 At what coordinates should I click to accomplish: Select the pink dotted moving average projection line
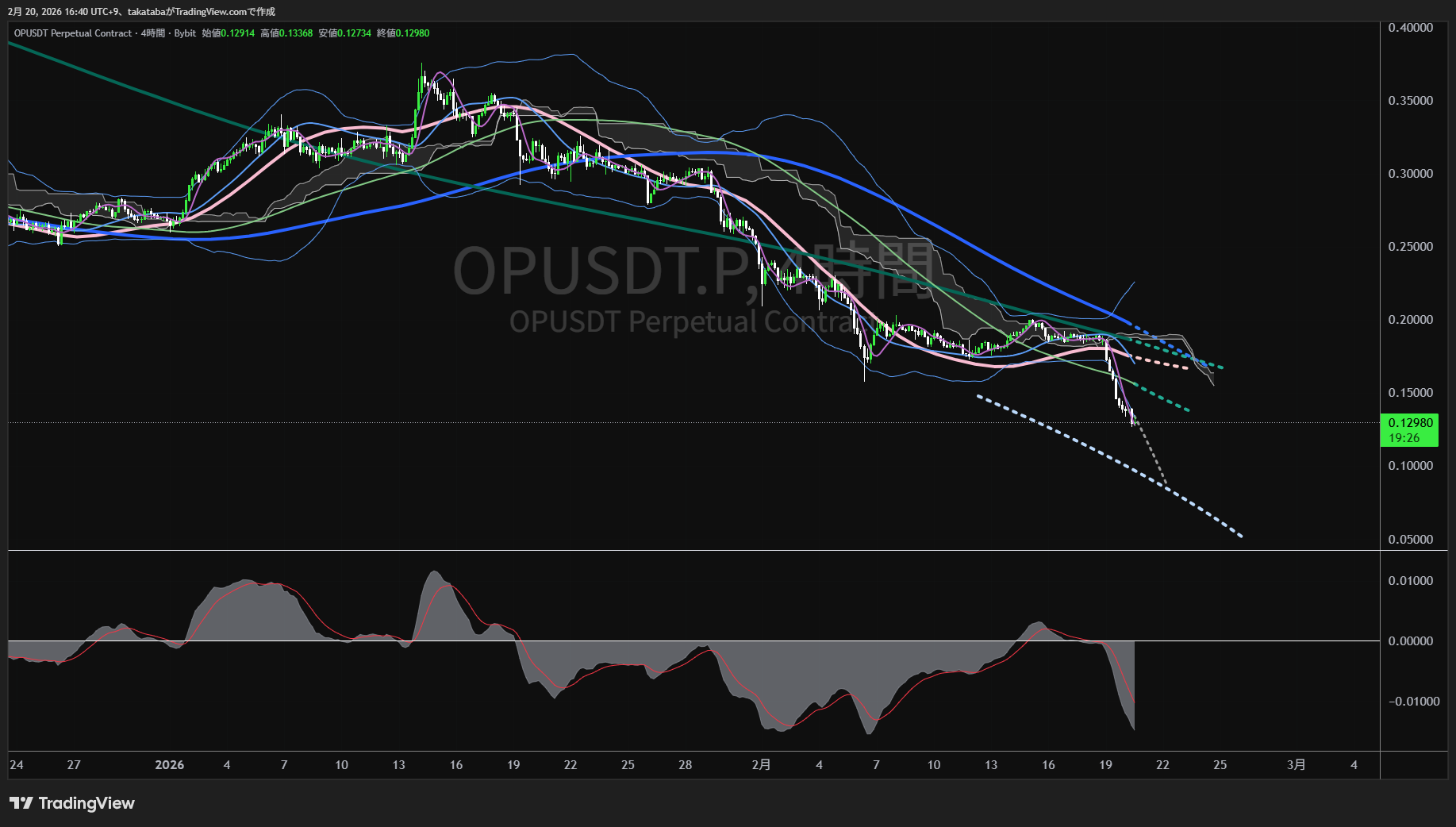[1161, 363]
